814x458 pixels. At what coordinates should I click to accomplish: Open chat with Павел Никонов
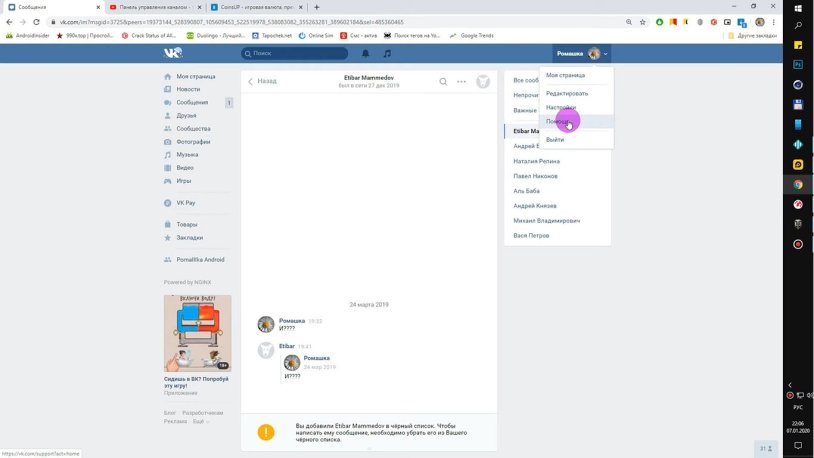coord(535,176)
